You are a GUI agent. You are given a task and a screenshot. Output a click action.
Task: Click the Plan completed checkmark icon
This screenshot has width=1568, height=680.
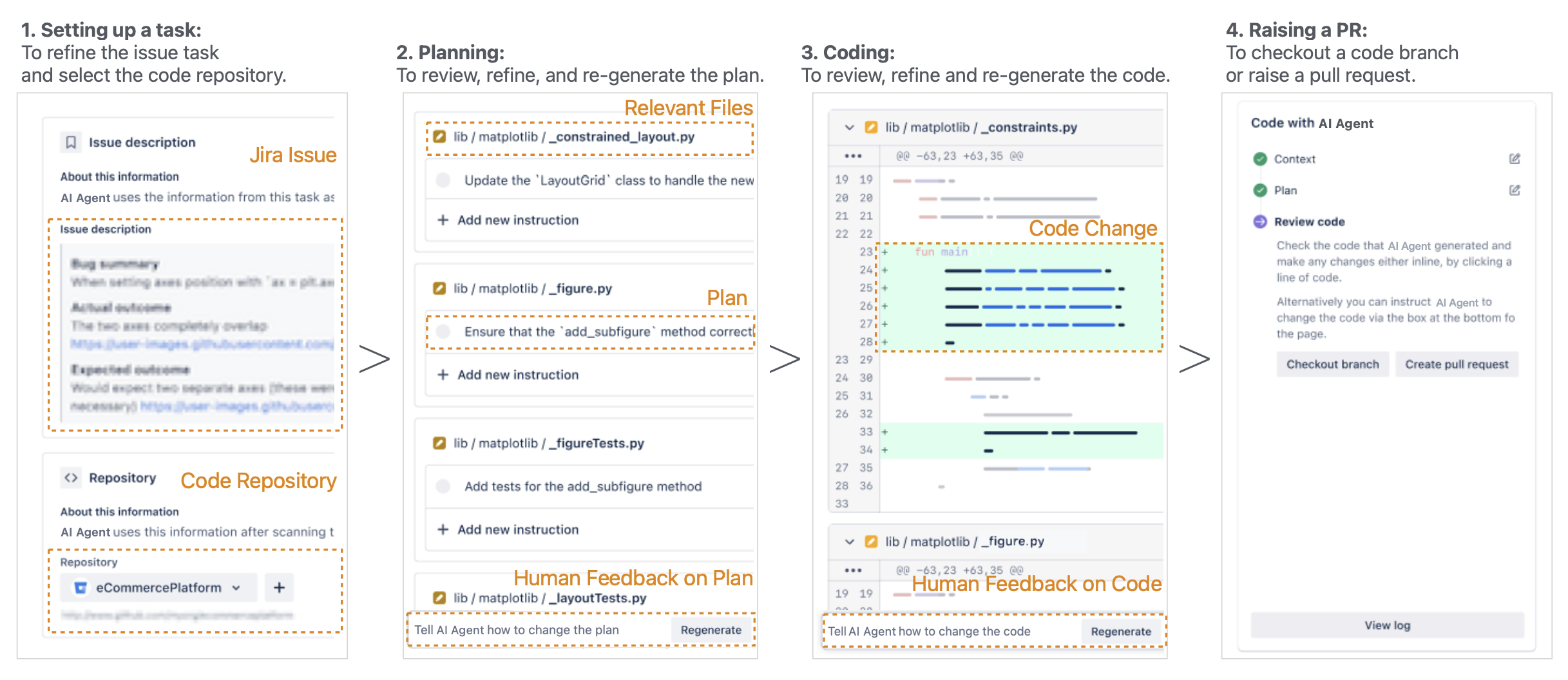click(x=1260, y=190)
